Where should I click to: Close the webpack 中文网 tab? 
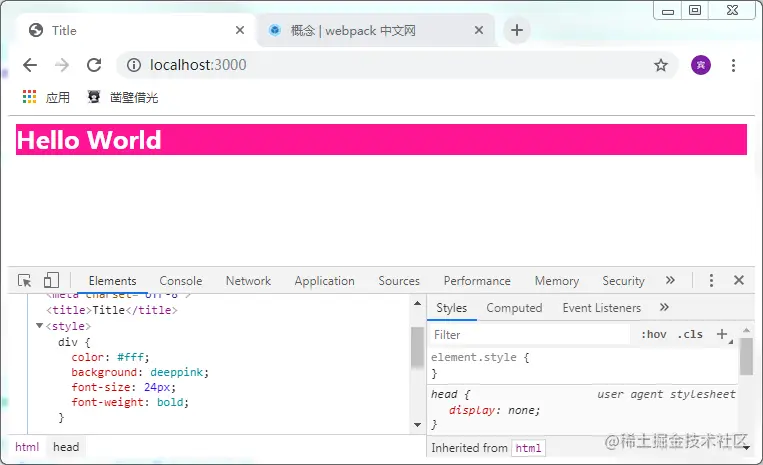[479, 30]
